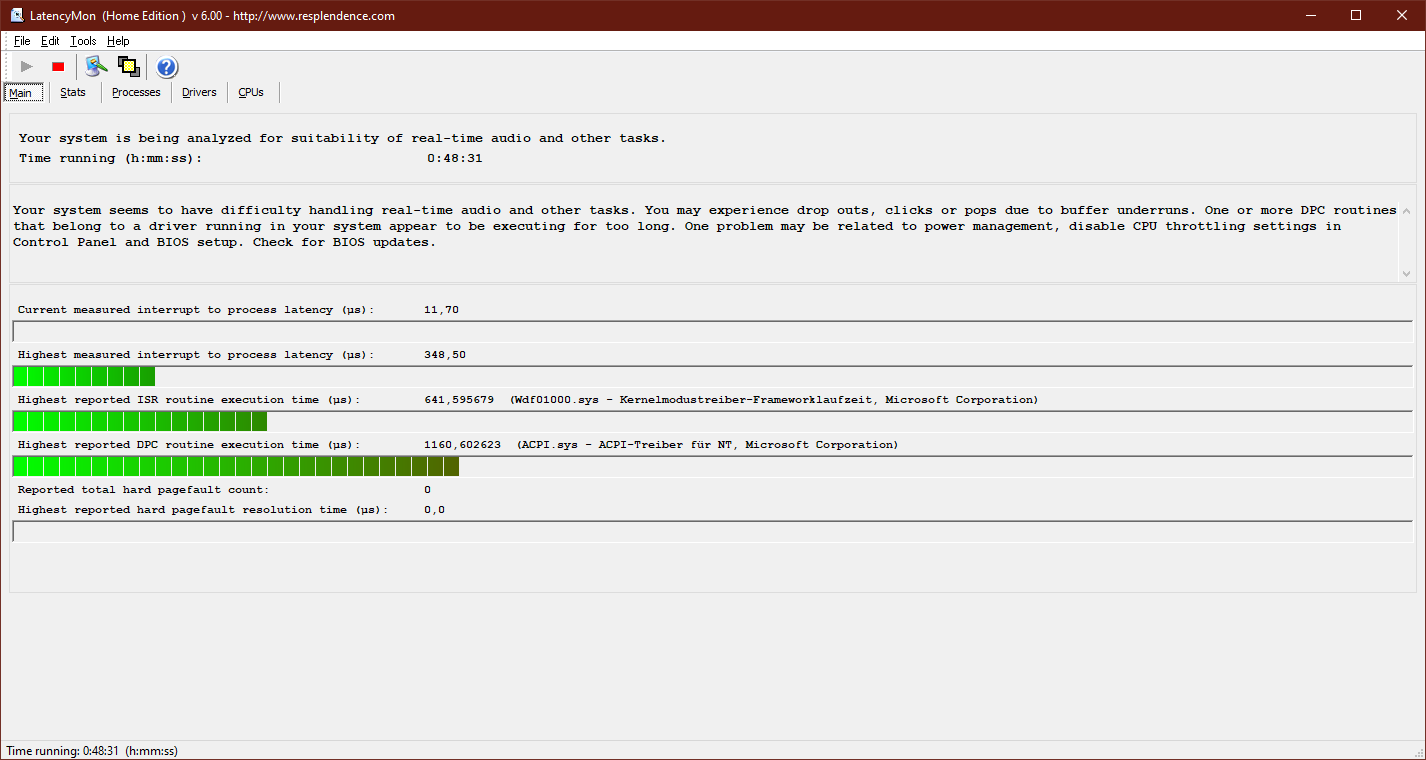
Task: Open the Tools menu
Action: 83,41
